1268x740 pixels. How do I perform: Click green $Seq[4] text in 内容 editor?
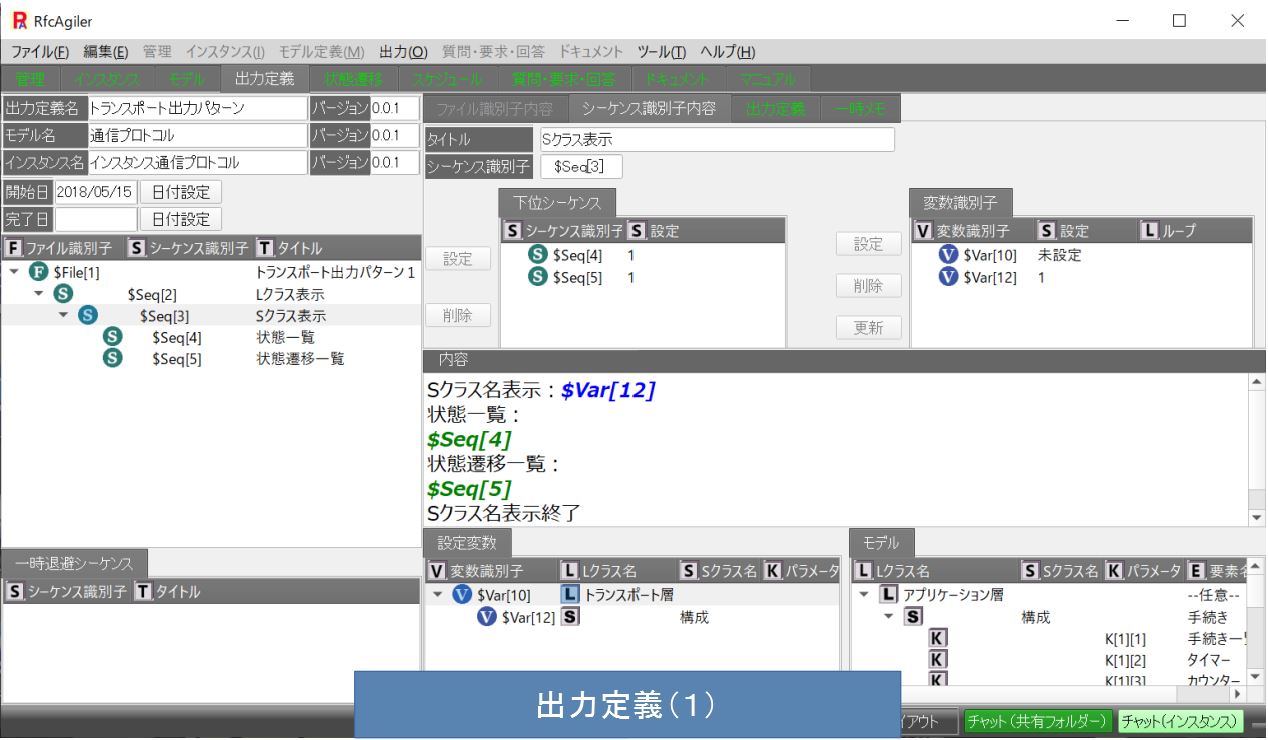(469, 439)
